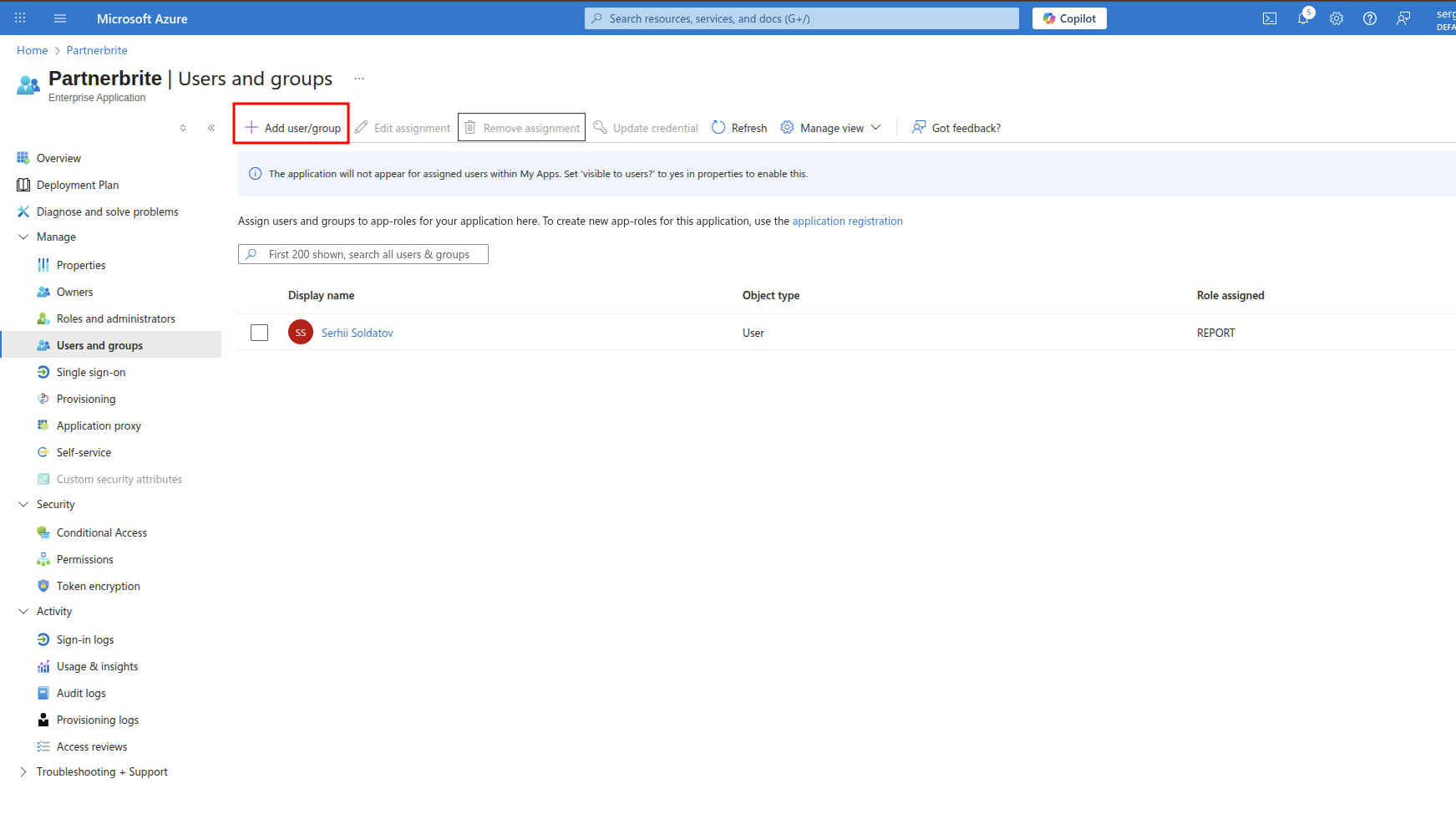Select the Serhii Soldatov row checkbox
Viewport: 1456px width, 835px height.
pyautogui.click(x=260, y=333)
